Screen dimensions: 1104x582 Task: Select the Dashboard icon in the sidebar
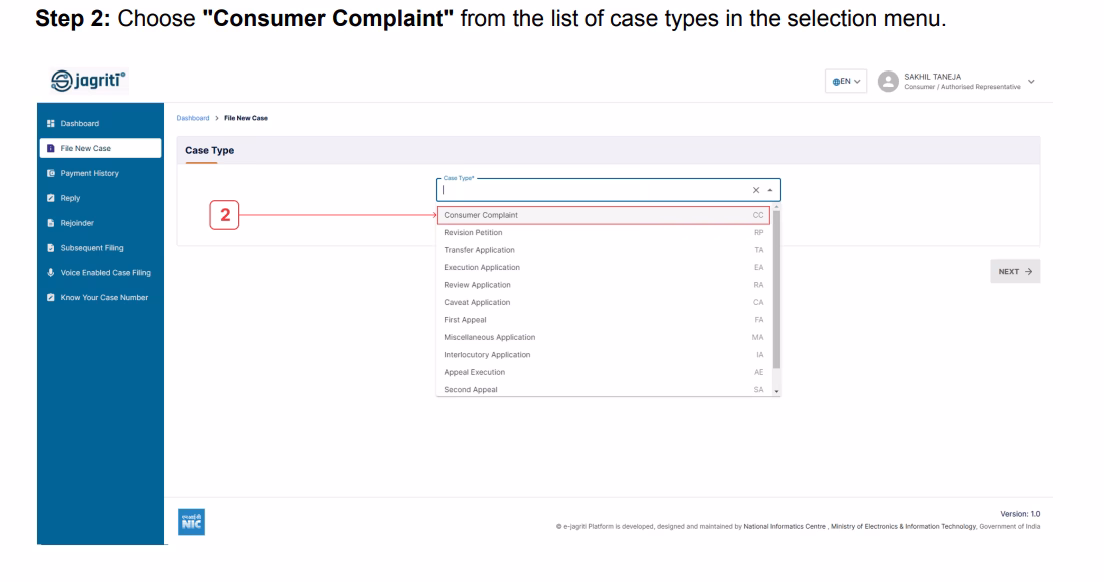[48, 124]
